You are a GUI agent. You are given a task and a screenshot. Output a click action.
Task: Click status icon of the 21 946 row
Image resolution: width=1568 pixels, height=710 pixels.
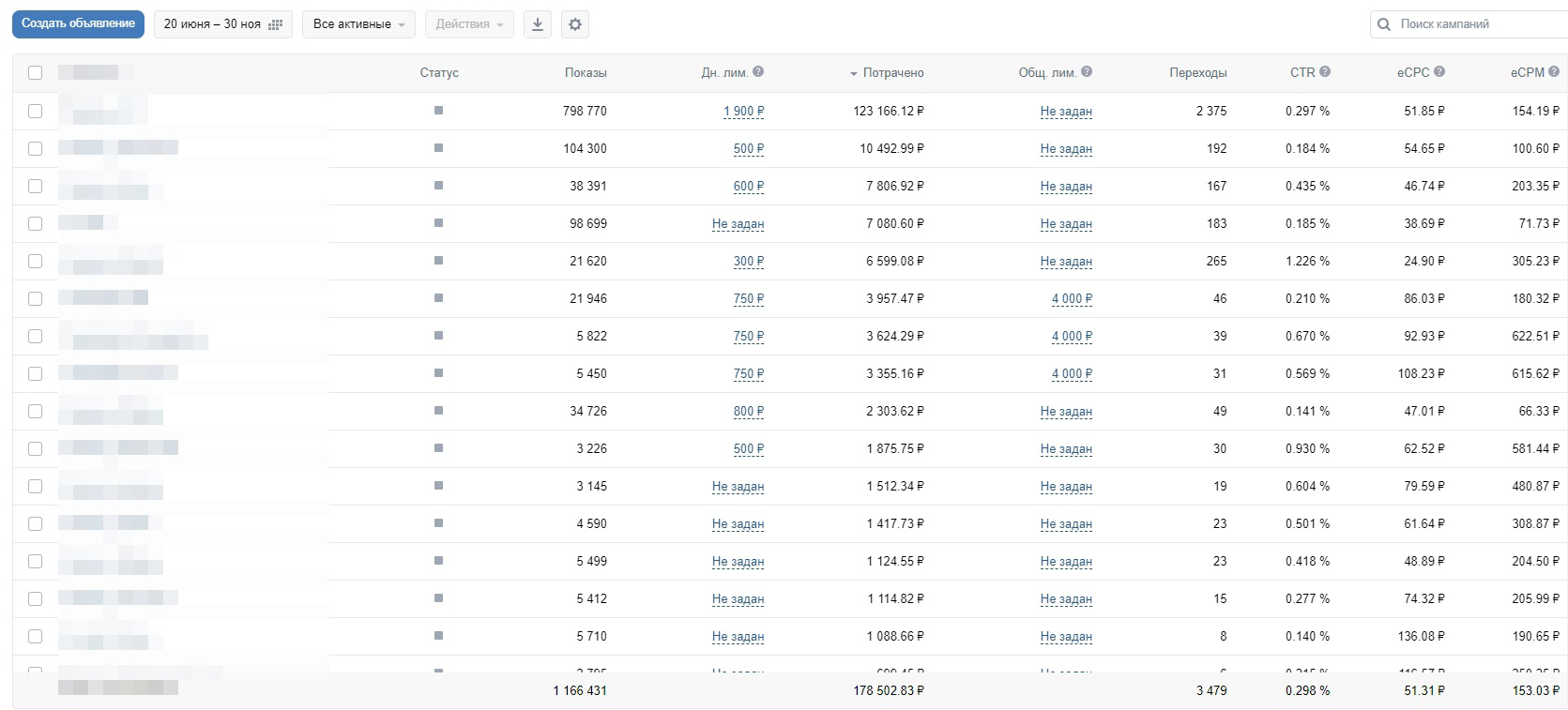[438, 298]
